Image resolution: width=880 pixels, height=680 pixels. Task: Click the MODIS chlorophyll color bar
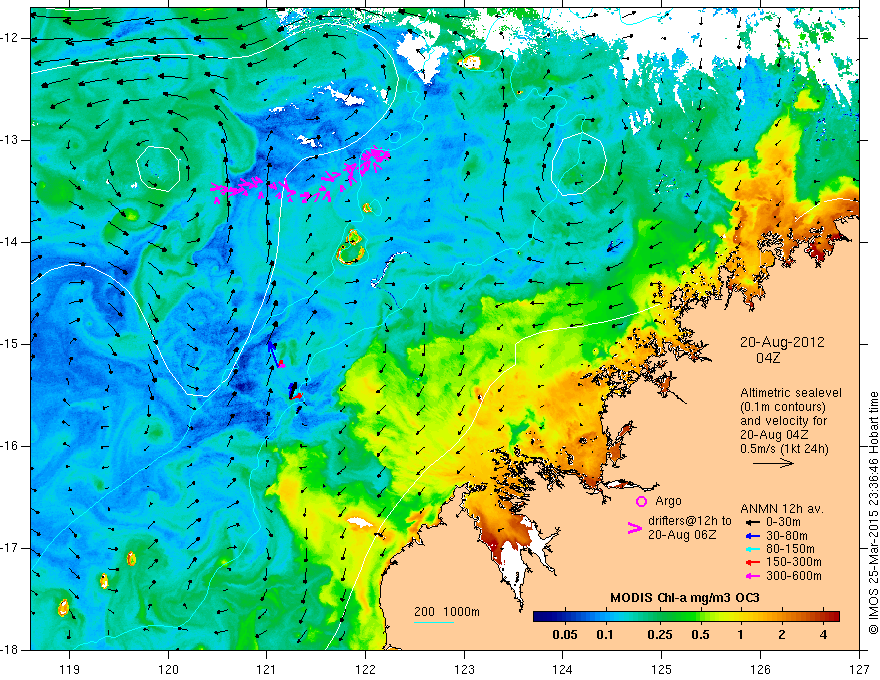point(686,617)
